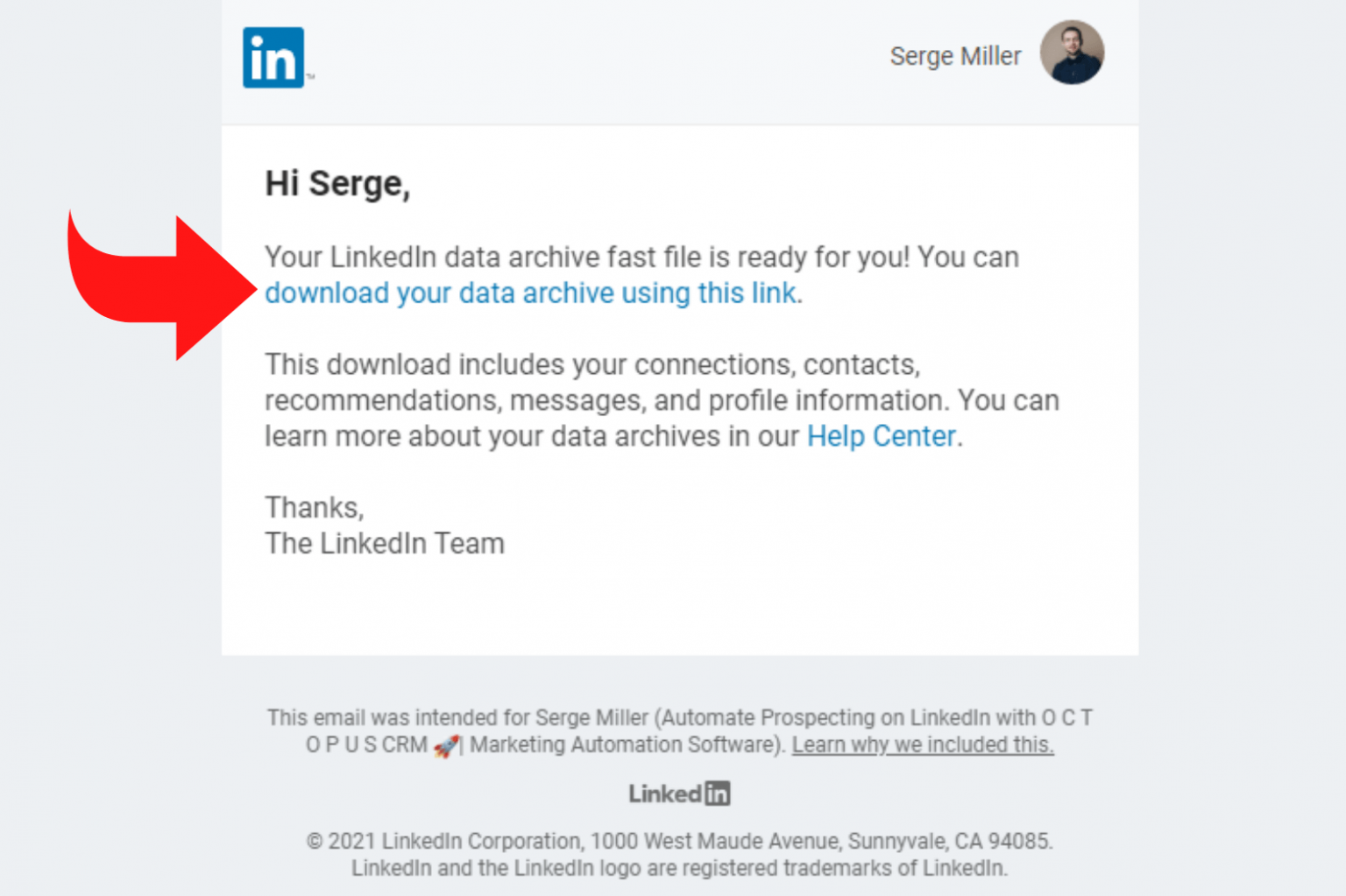
Task: Open 'download your data archive using this link'
Action: point(530,293)
